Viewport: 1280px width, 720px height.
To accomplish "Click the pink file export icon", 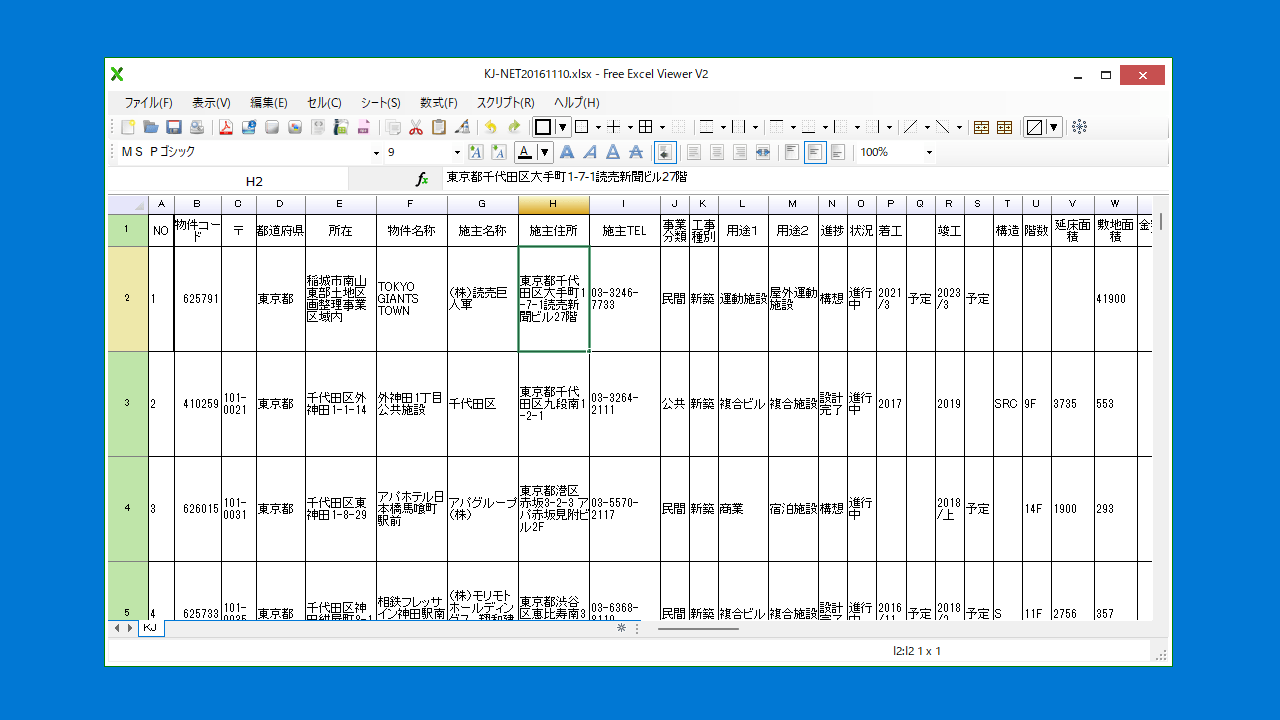I will [x=364, y=127].
